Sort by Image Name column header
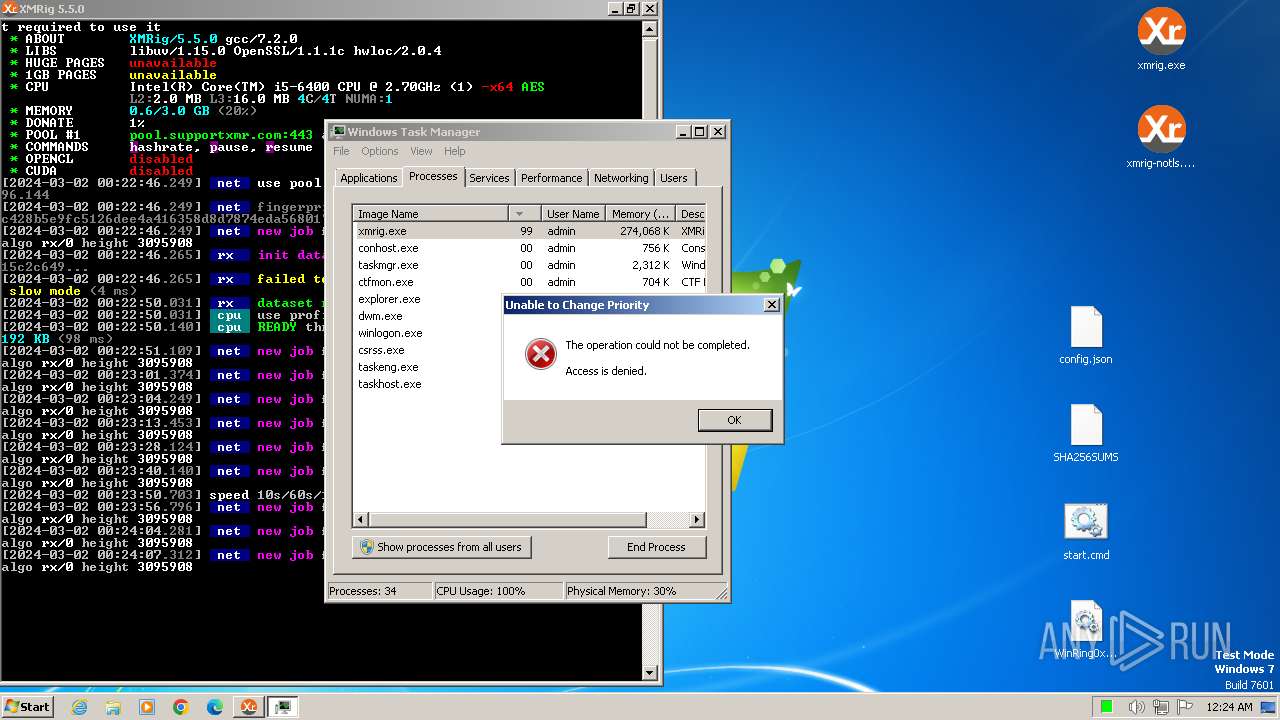The width and height of the screenshot is (1280, 720). pyautogui.click(x=431, y=214)
